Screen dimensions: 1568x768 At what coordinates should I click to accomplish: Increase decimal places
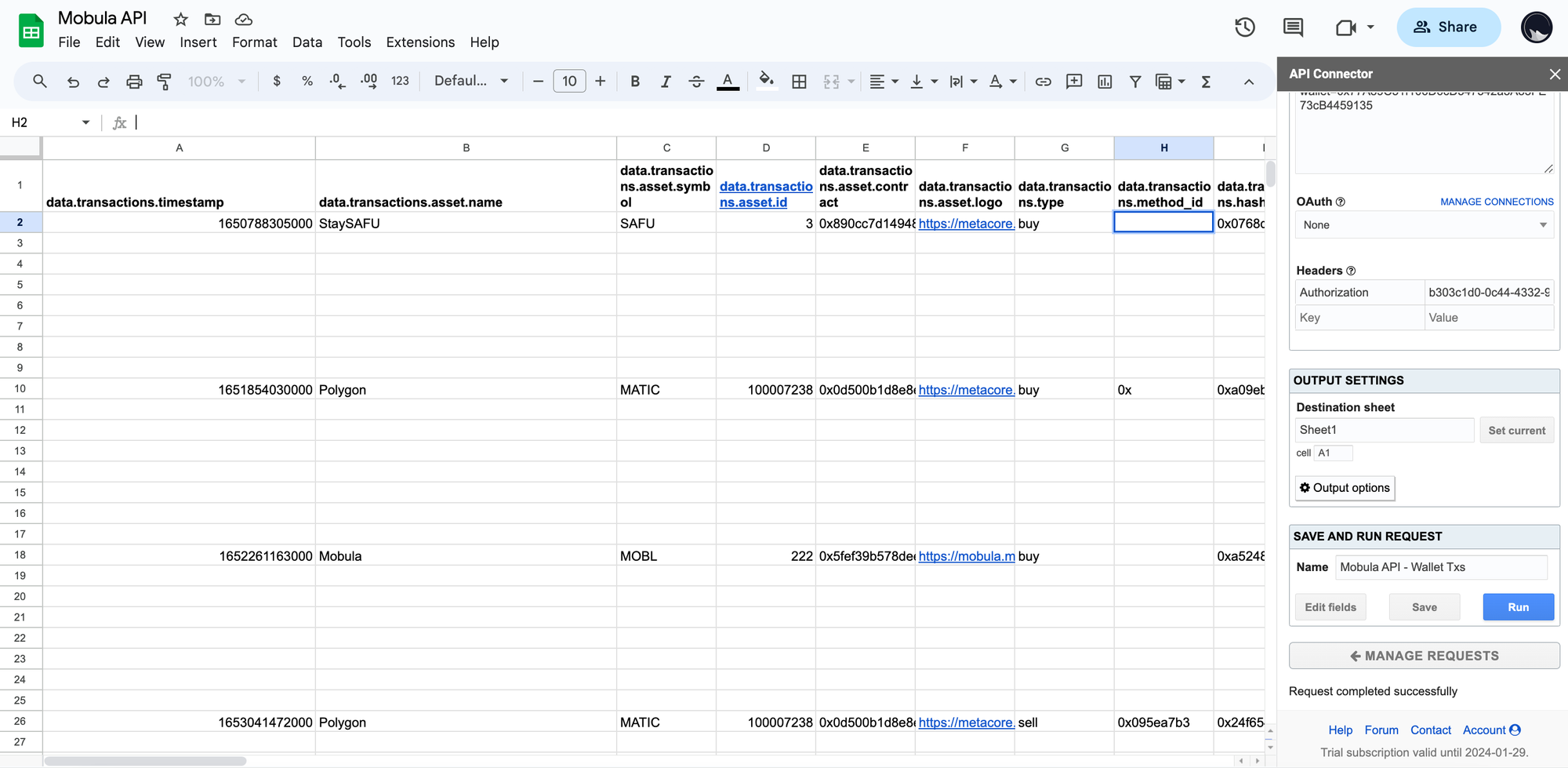pyautogui.click(x=368, y=81)
